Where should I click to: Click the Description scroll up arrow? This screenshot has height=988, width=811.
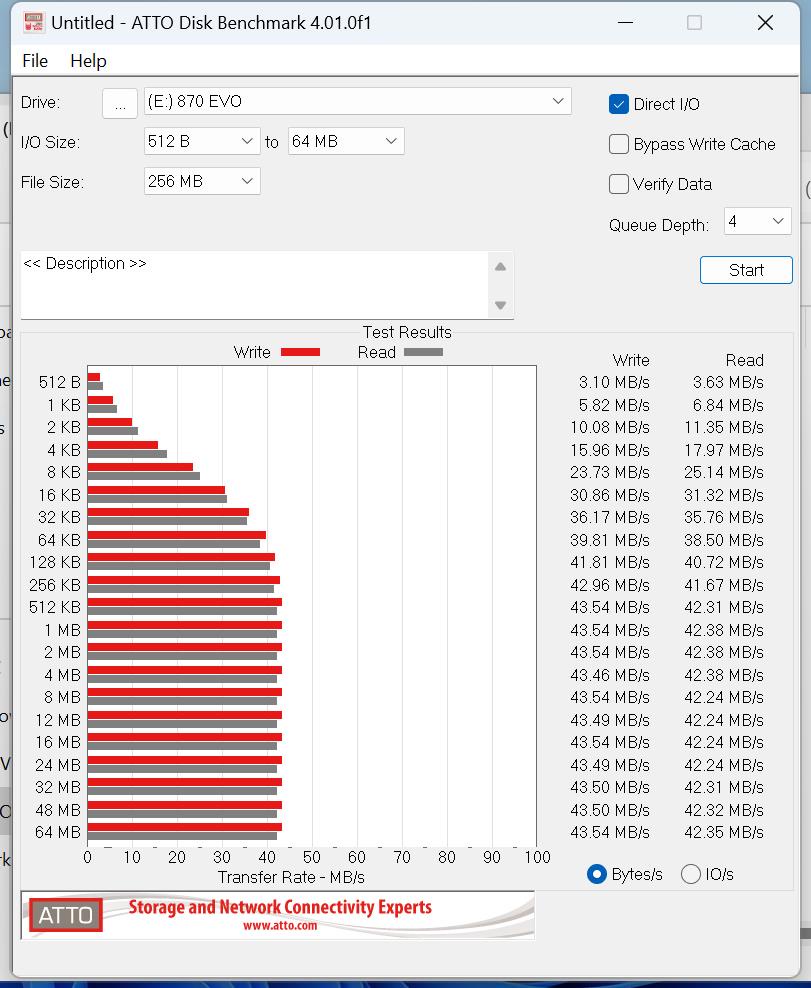500,267
